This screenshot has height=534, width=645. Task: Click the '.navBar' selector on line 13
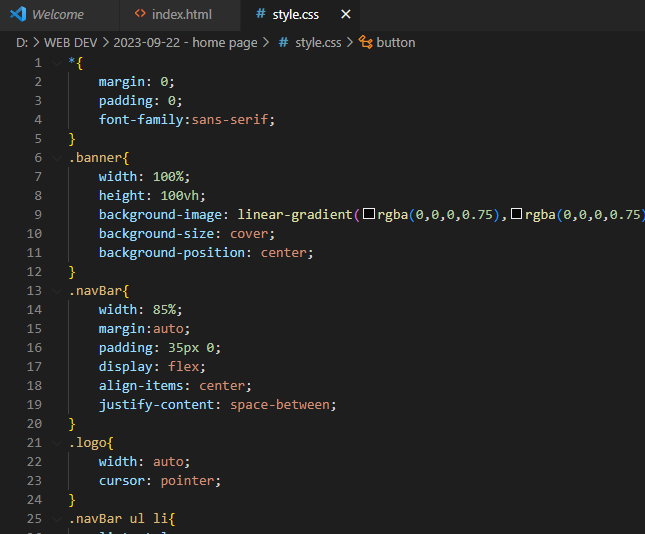[x=95, y=291]
